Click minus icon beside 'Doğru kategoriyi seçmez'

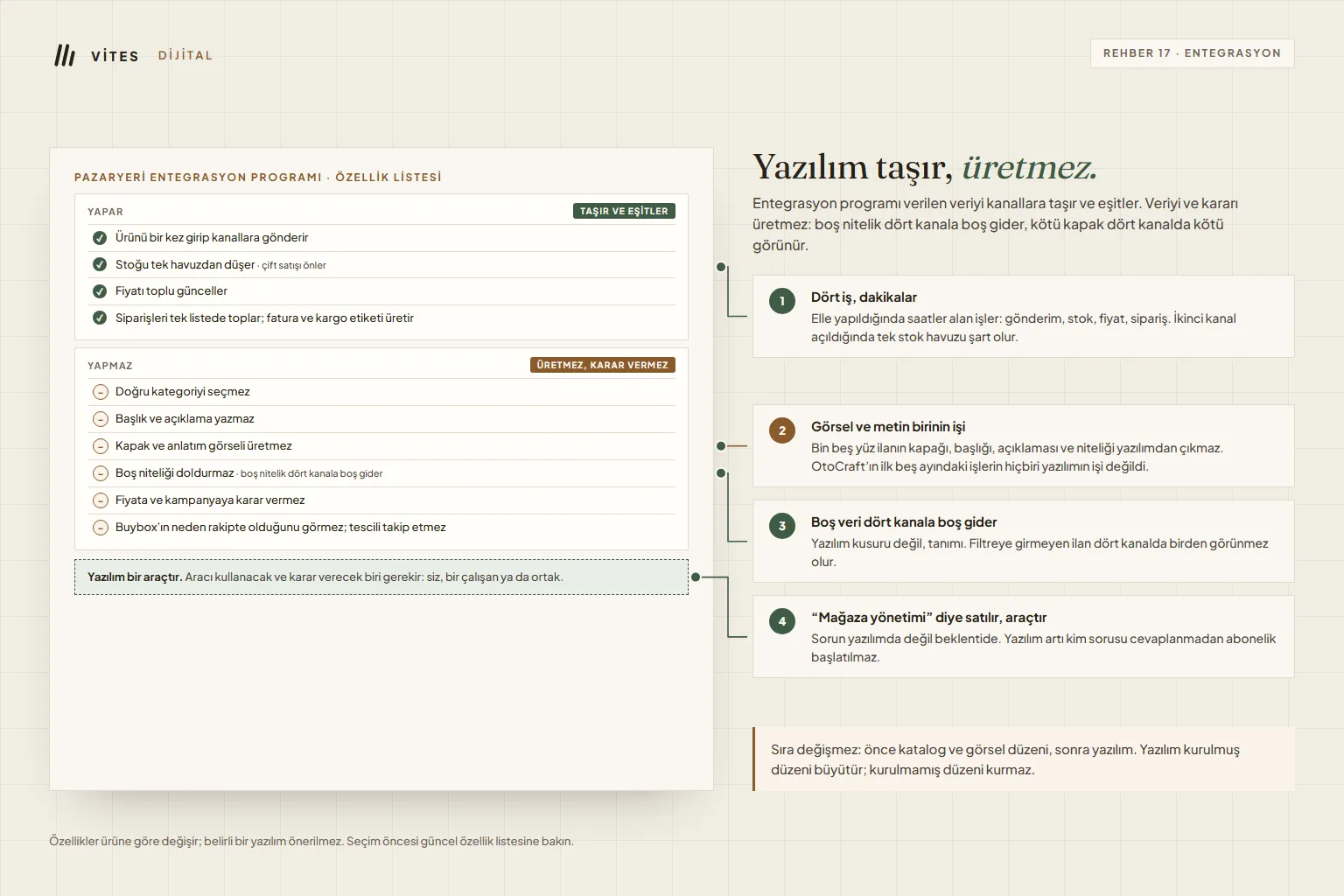(100, 392)
